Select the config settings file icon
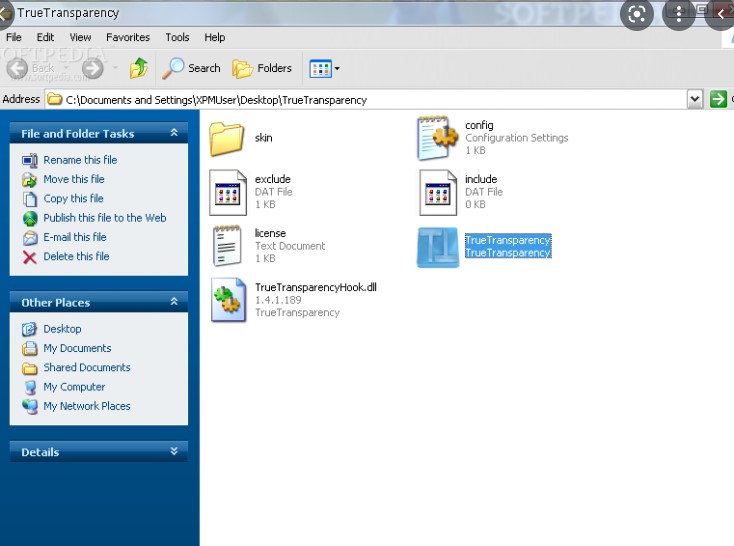The width and height of the screenshot is (734, 546). (437, 138)
